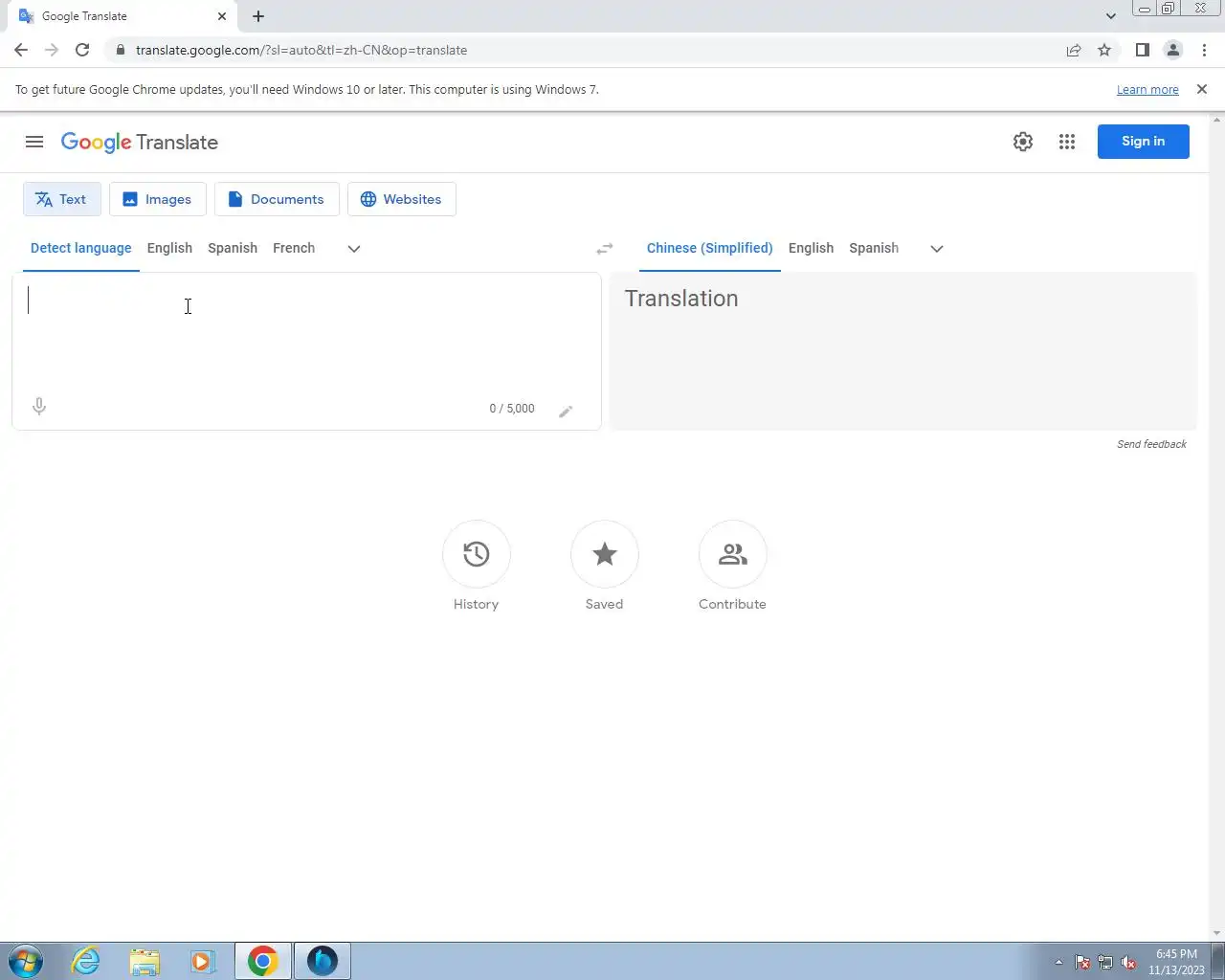Bookmark this tab with star icon
The height and width of the screenshot is (980, 1225).
pos(1104,50)
